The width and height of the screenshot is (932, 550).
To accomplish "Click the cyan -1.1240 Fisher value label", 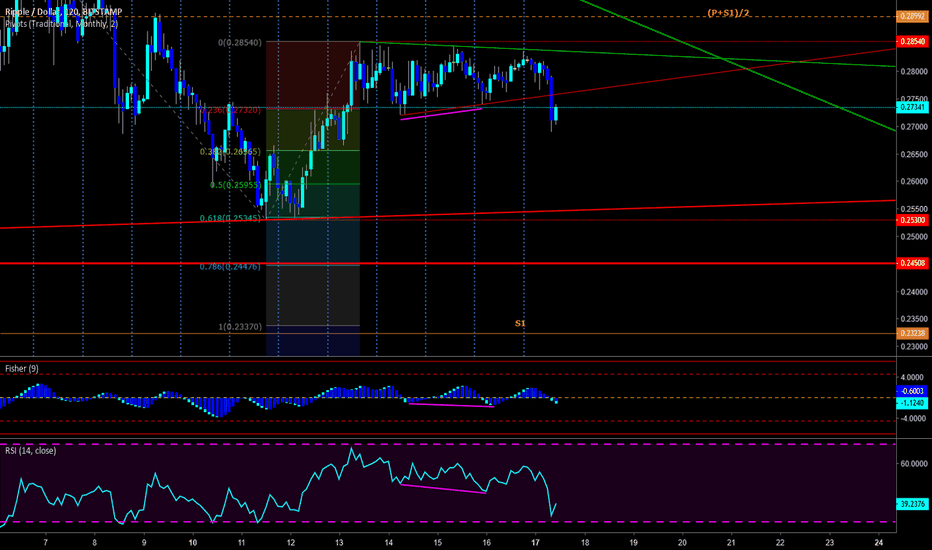I will [x=912, y=403].
